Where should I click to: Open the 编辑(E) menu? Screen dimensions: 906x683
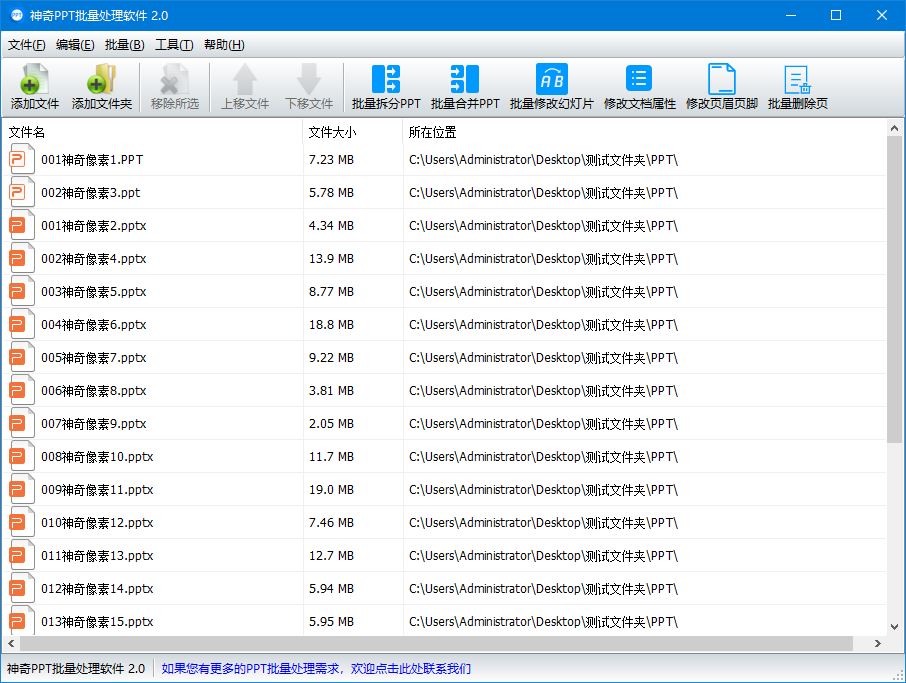[75, 44]
